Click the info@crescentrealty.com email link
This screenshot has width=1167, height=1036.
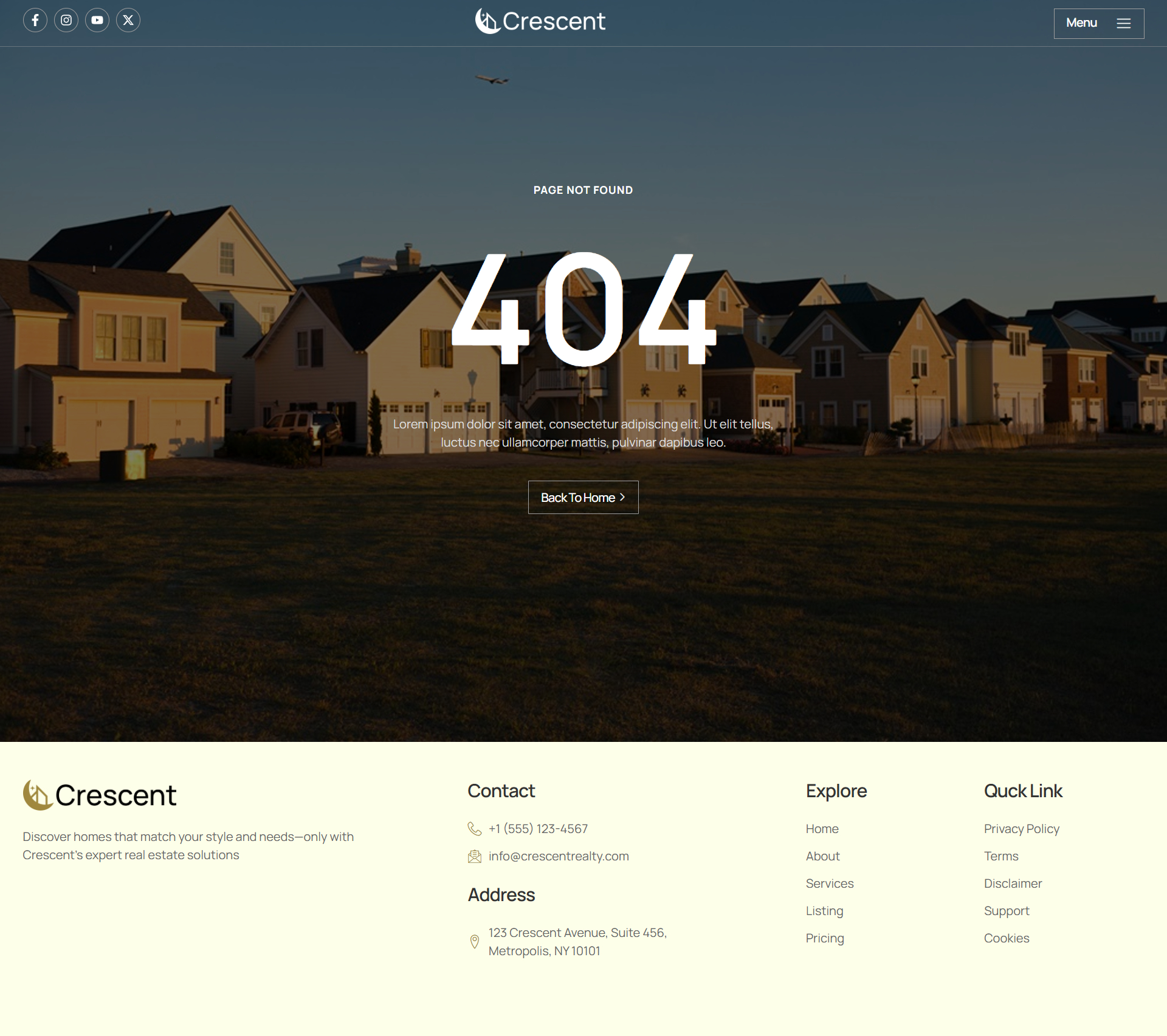coord(558,856)
